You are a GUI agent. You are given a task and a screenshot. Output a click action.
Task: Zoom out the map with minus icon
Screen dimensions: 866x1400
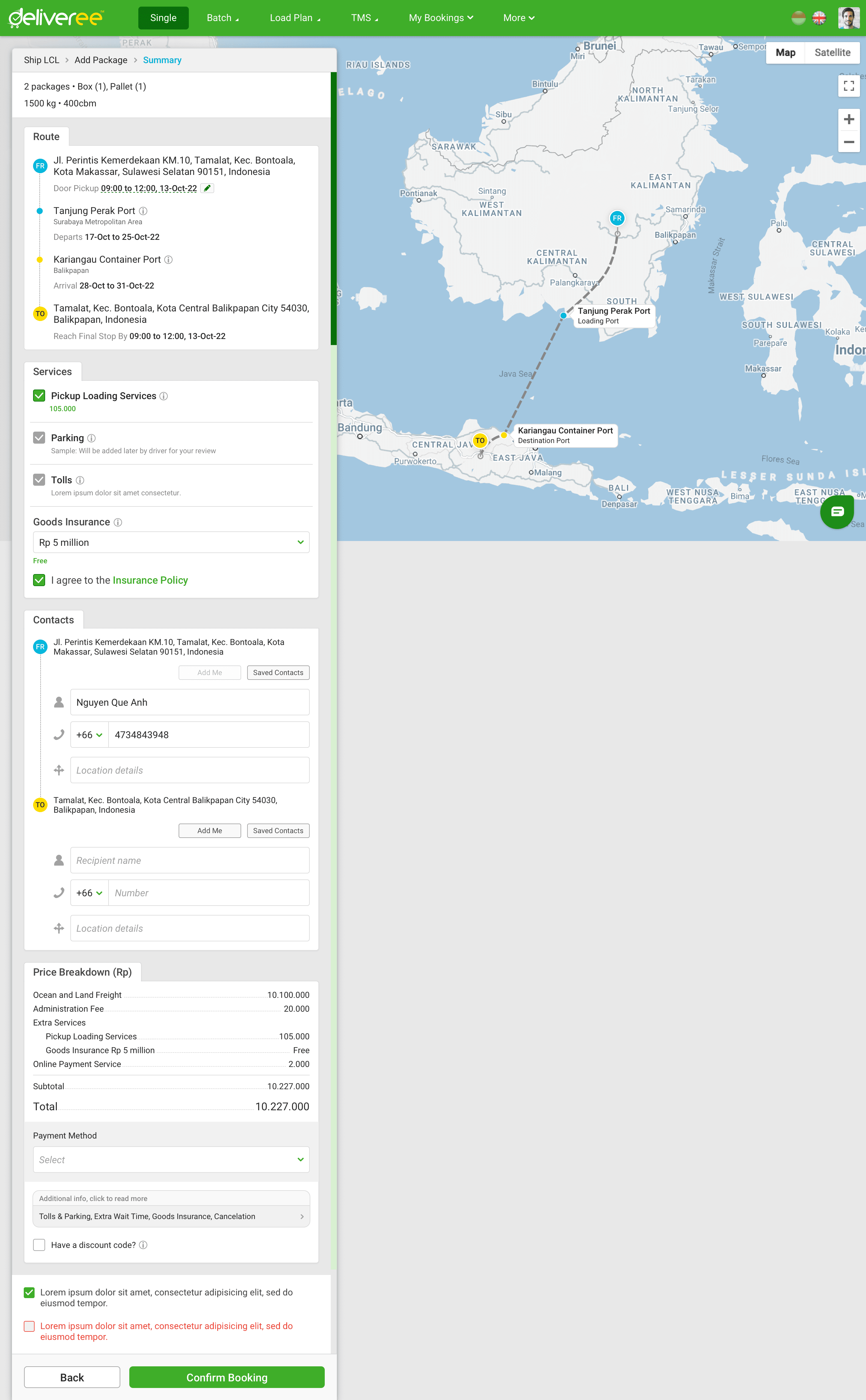[x=849, y=142]
